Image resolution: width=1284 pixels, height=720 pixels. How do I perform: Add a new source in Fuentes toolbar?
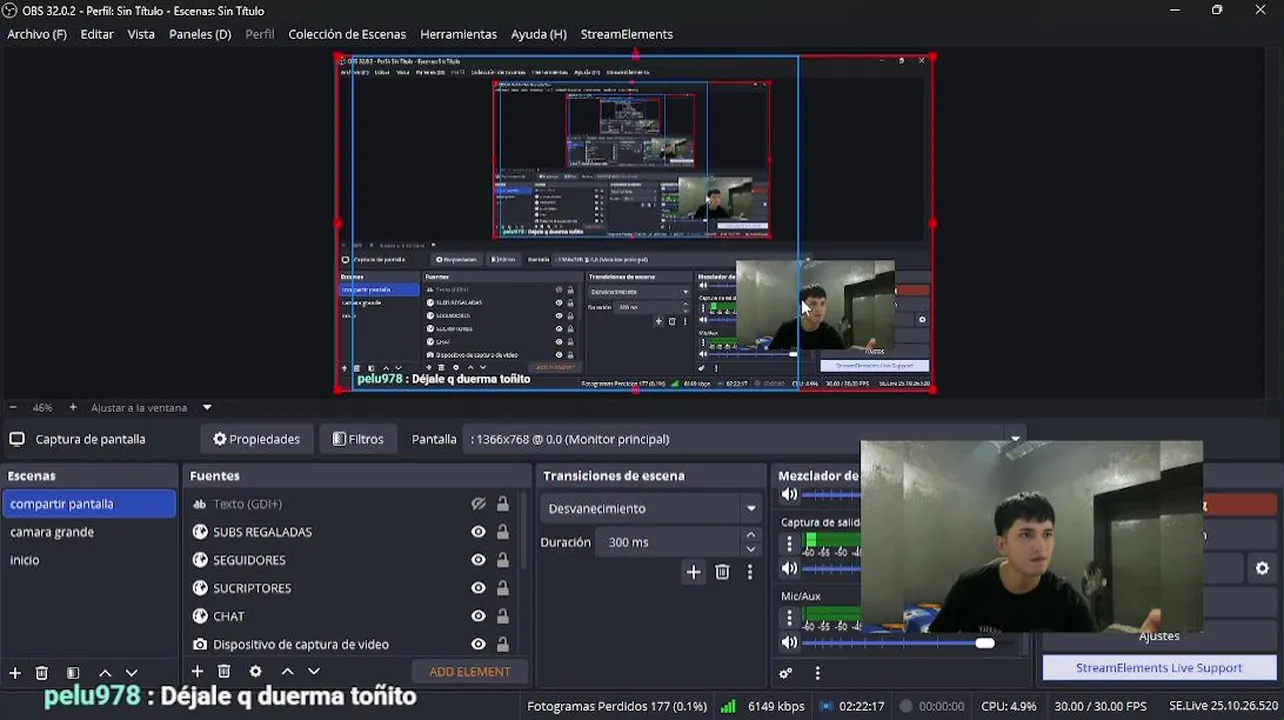pos(197,672)
